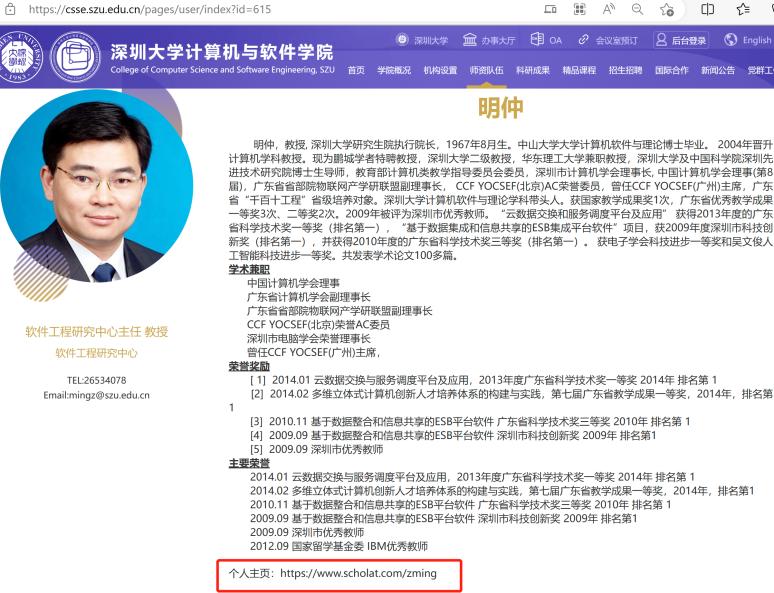The height and width of the screenshot is (593, 774).
Task: Open the 学院概况 menu item
Action: click(394, 70)
